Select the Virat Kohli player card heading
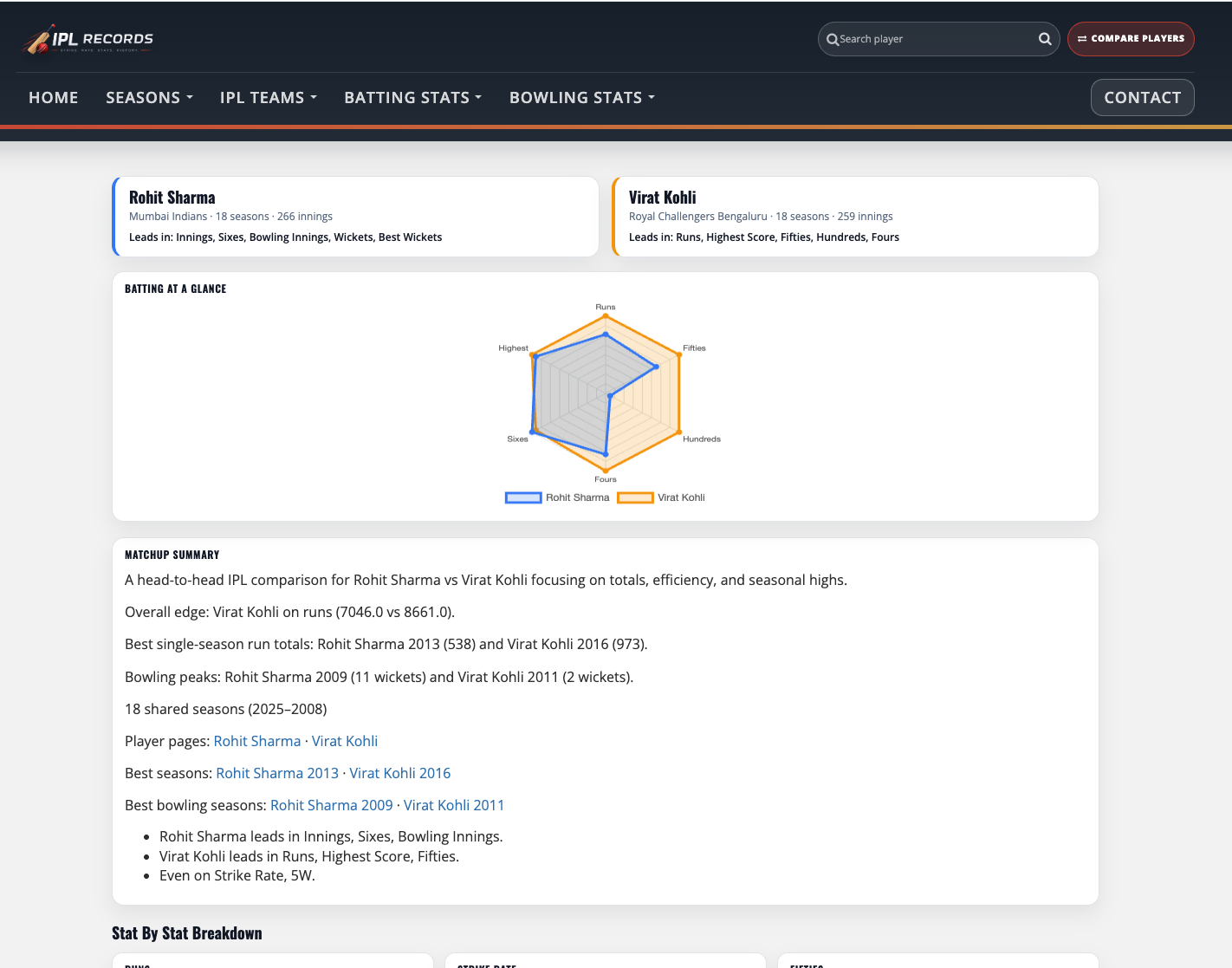Image resolution: width=1232 pixels, height=968 pixels. (x=663, y=198)
